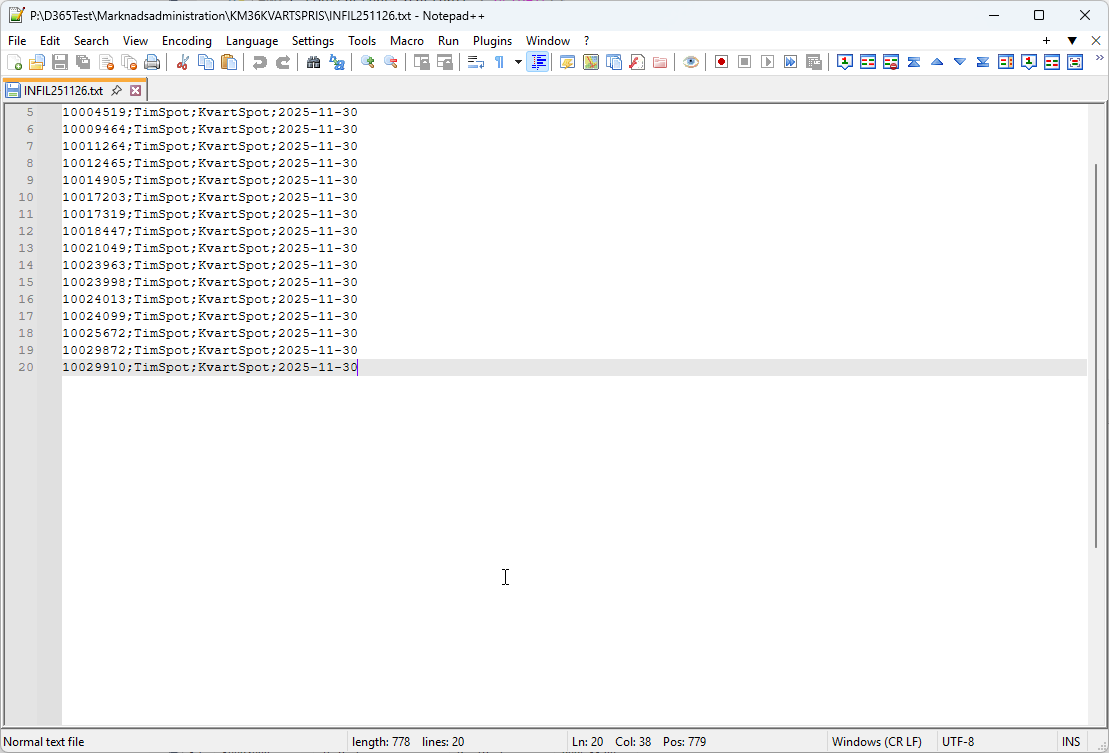Screen dimensions: 1109x753
Task: Click the vertical scrollbar thumb
Action: 1096,355
